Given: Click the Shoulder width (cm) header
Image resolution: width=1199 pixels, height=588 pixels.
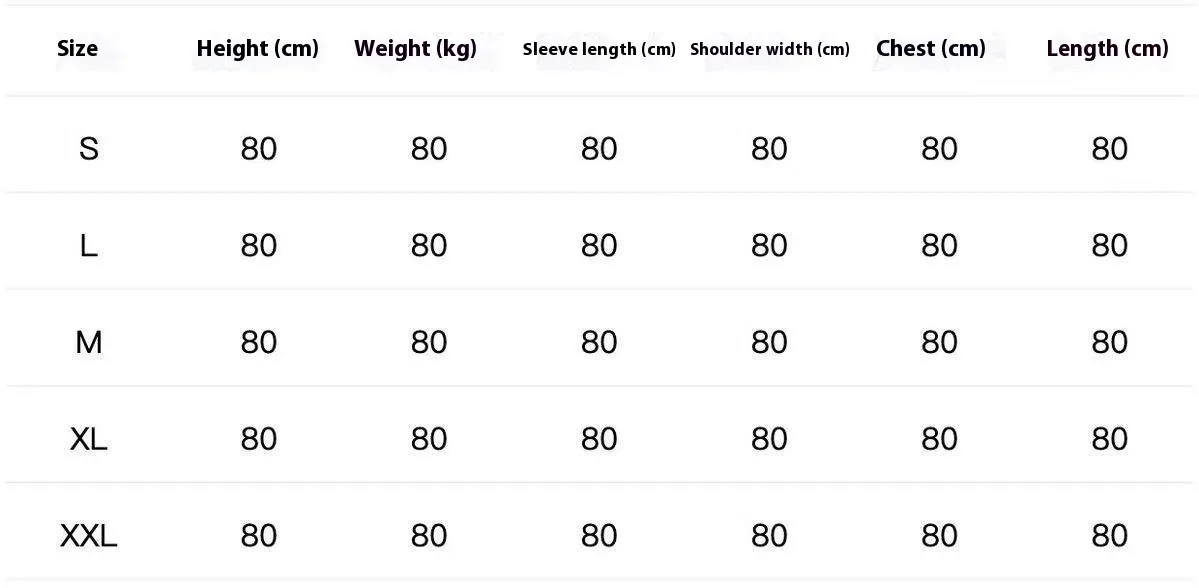Looking at the screenshot, I should point(769,49).
